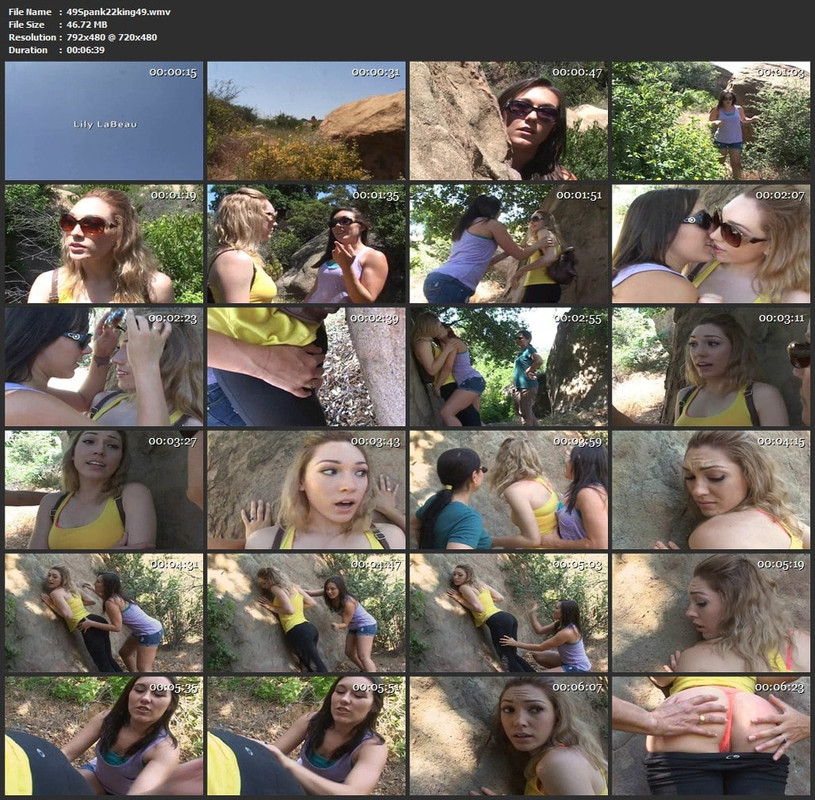Open the title frame thumbnail at 00:00:15
815x800 pixels.
[104, 121]
